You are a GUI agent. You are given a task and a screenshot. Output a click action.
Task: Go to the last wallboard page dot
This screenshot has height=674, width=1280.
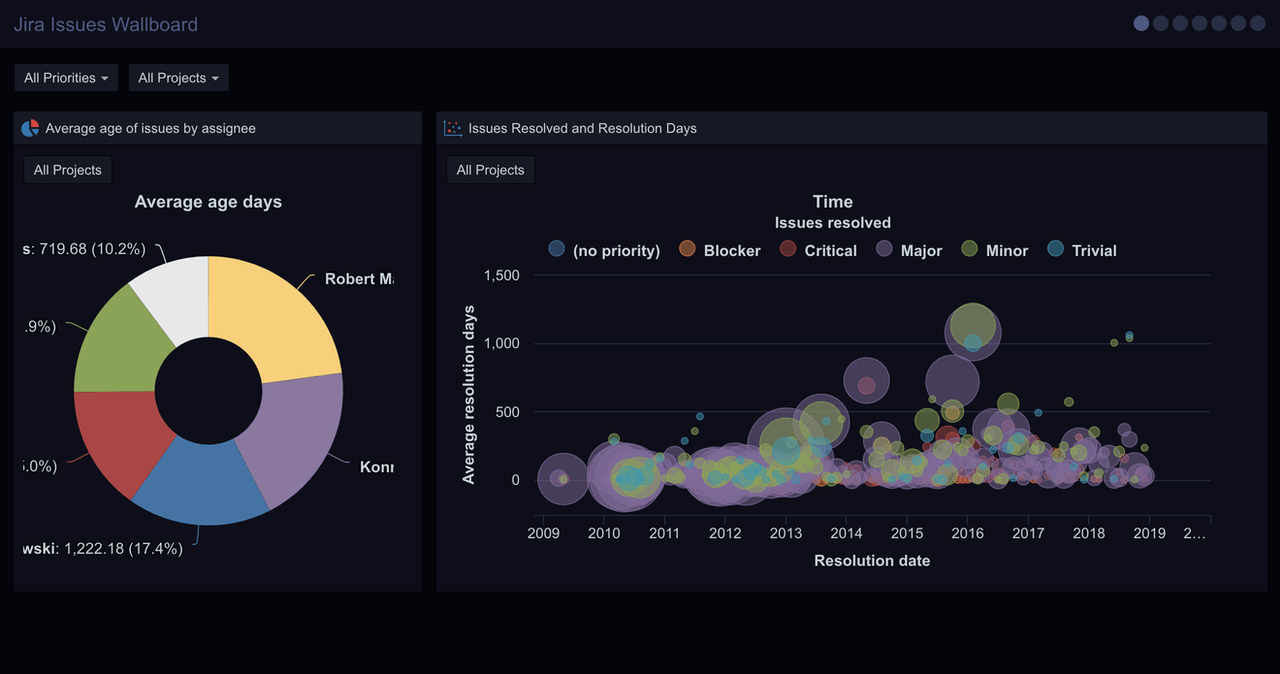coord(1258,23)
